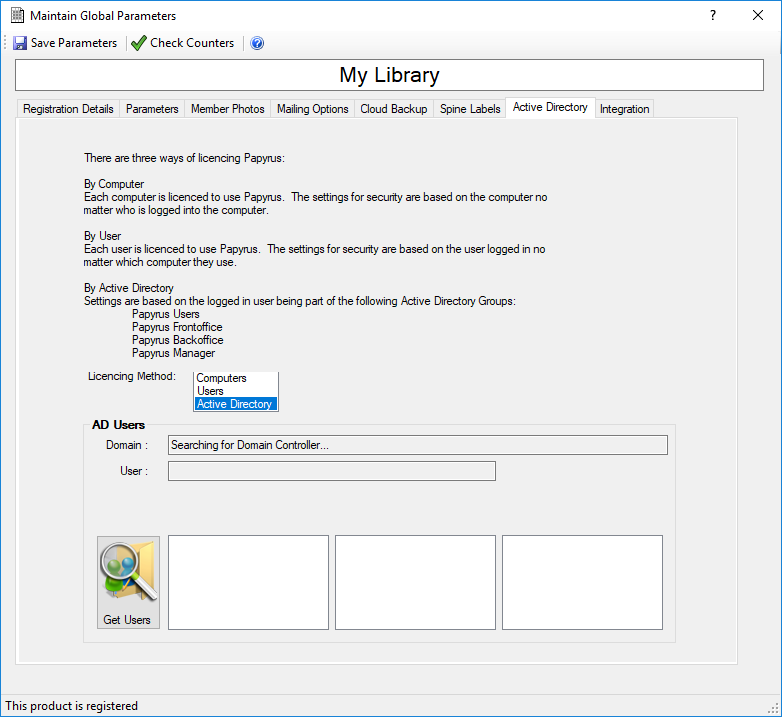Click the 'Licencing Method:' label

132,376
